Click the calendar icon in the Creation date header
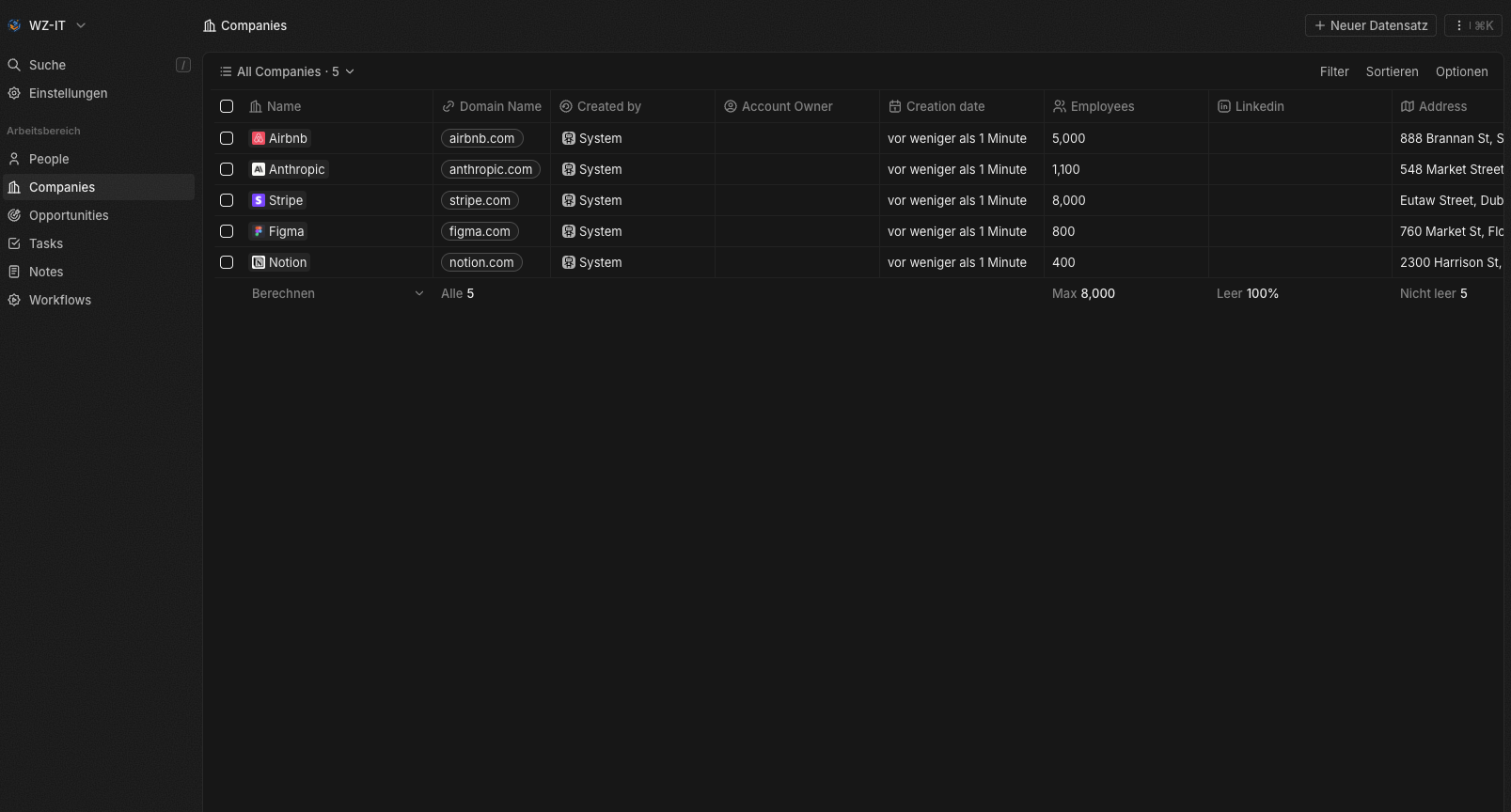Screen dimensions: 1511x812 (895, 106)
